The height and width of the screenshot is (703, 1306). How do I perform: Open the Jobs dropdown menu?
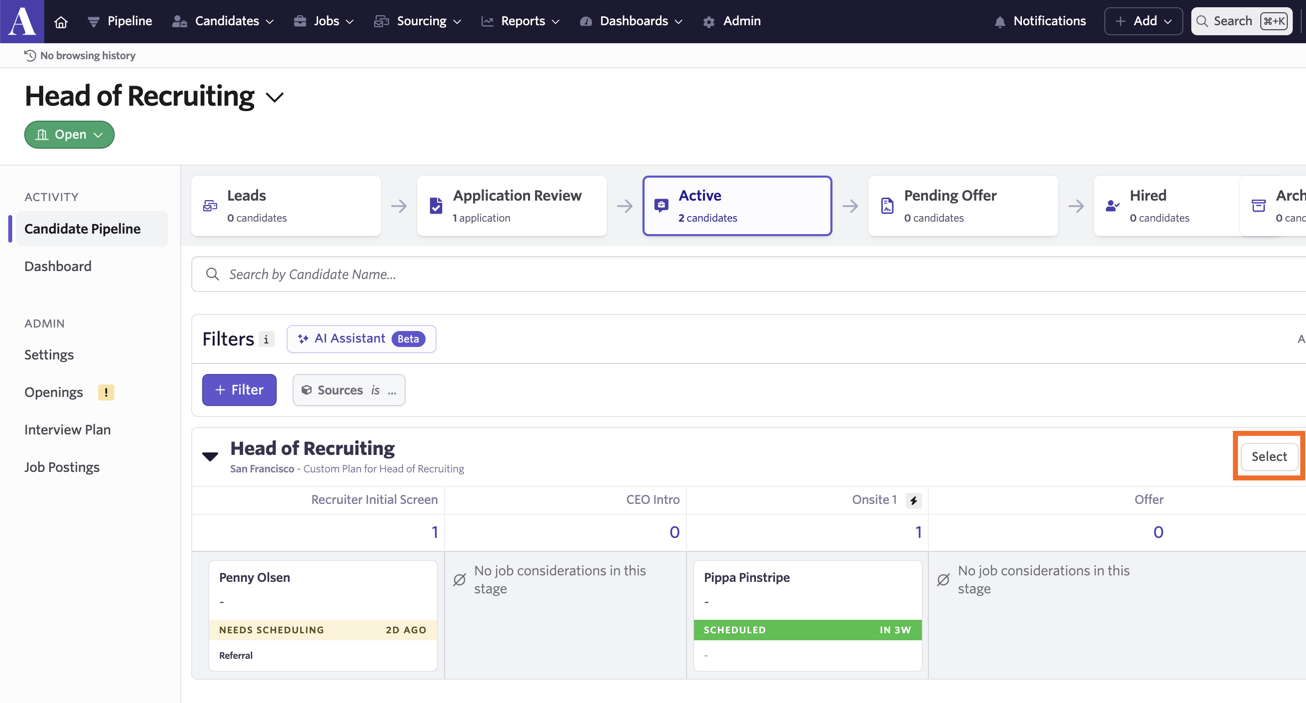pos(324,21)
